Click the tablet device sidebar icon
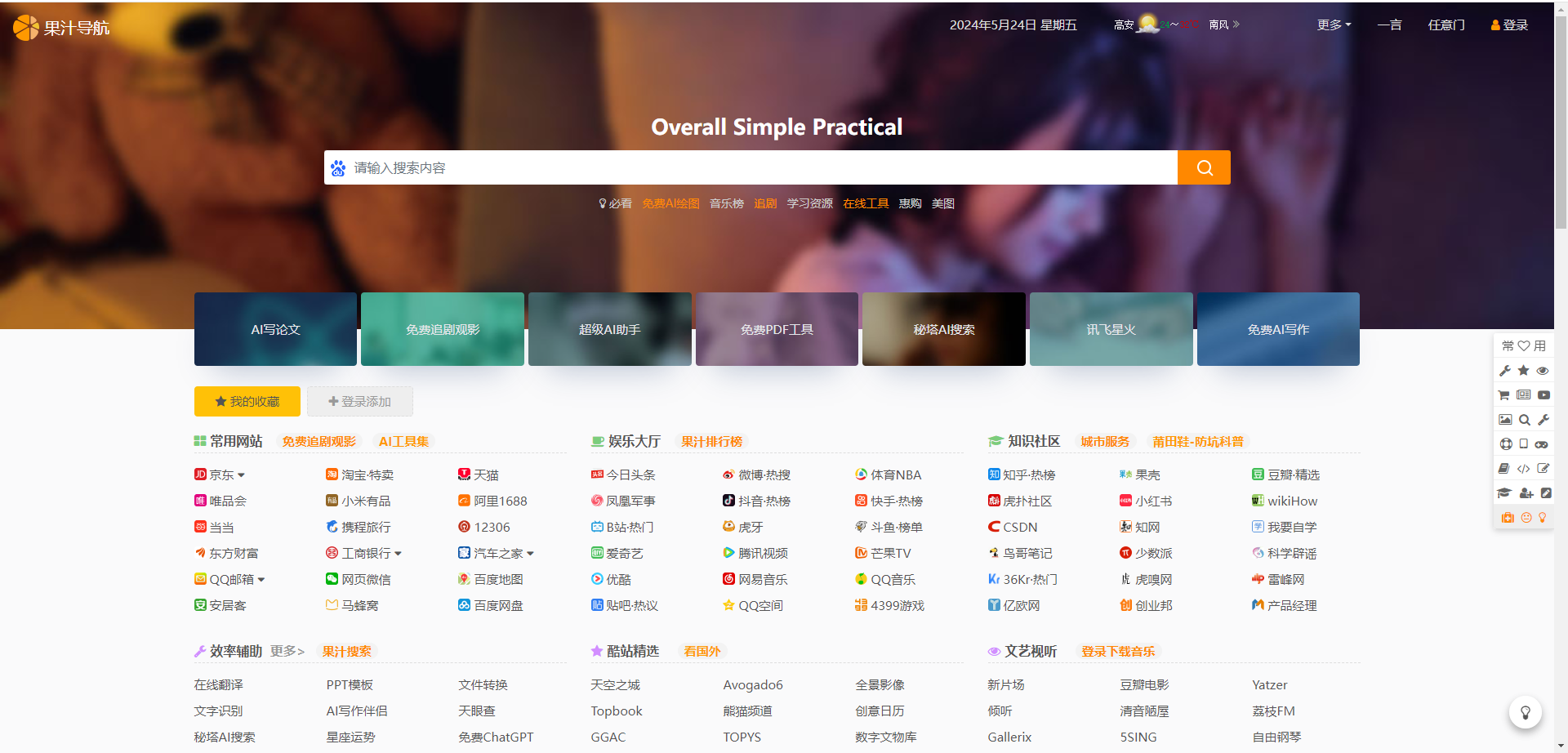1568x753 pixels. [1524, 444]
